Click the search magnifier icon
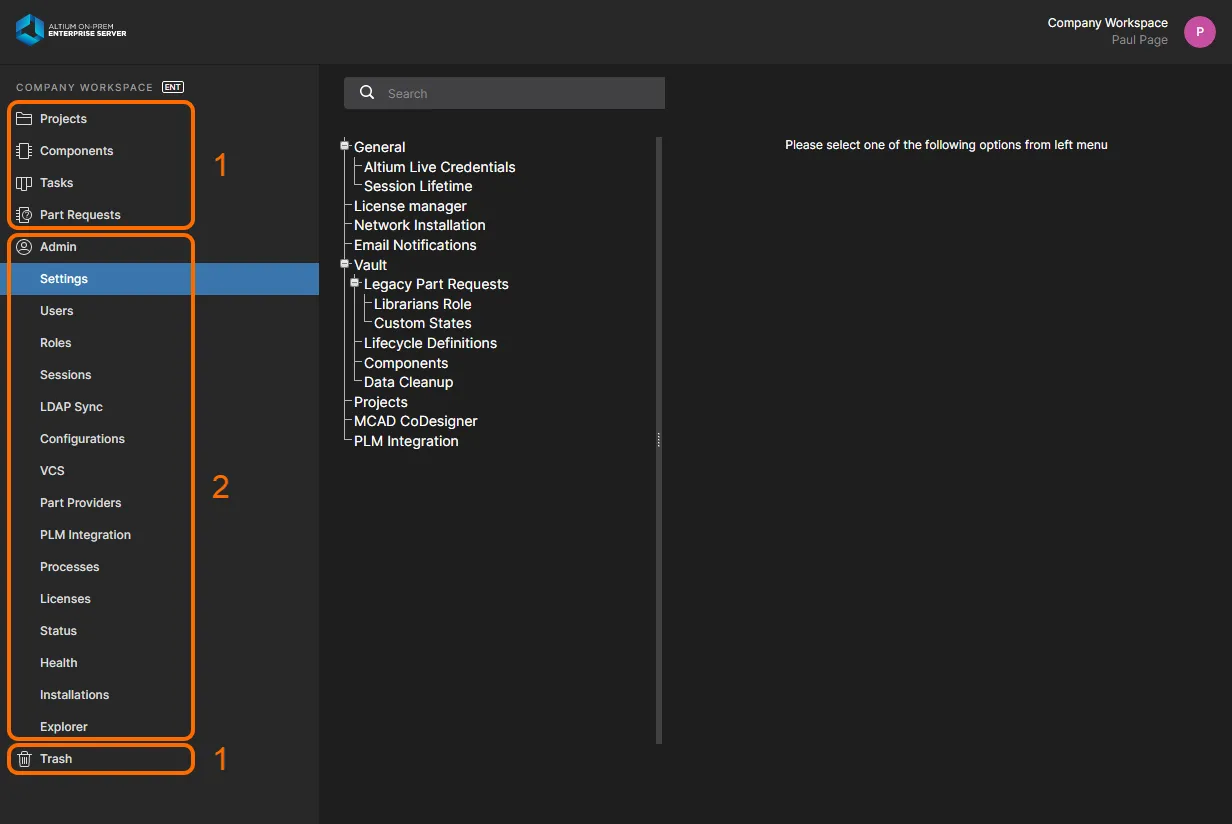The width and height of the screenshot is (1232, 824). coord(367,93)
